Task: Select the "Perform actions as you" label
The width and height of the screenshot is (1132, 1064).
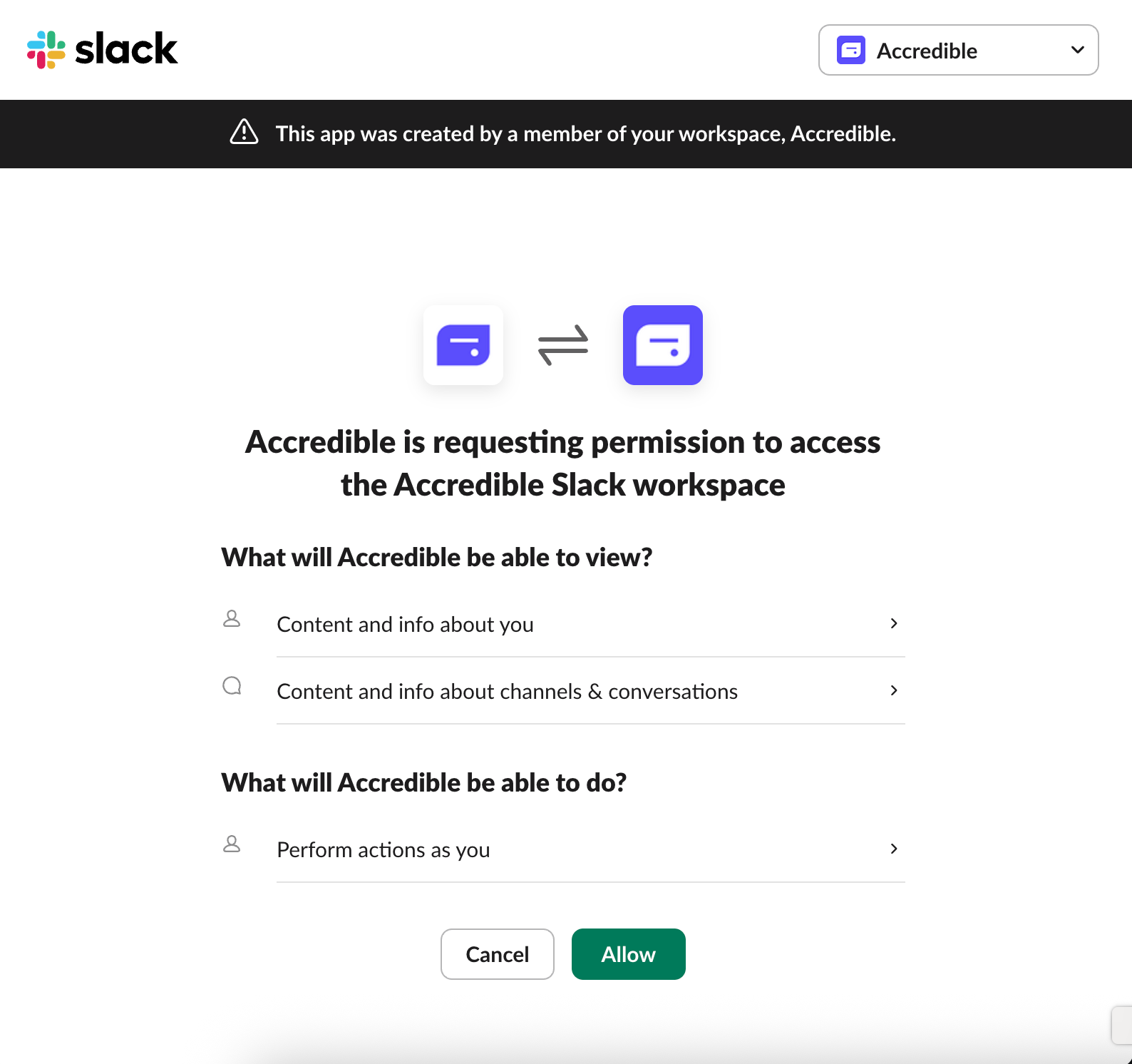Action: tap(383, 850)
